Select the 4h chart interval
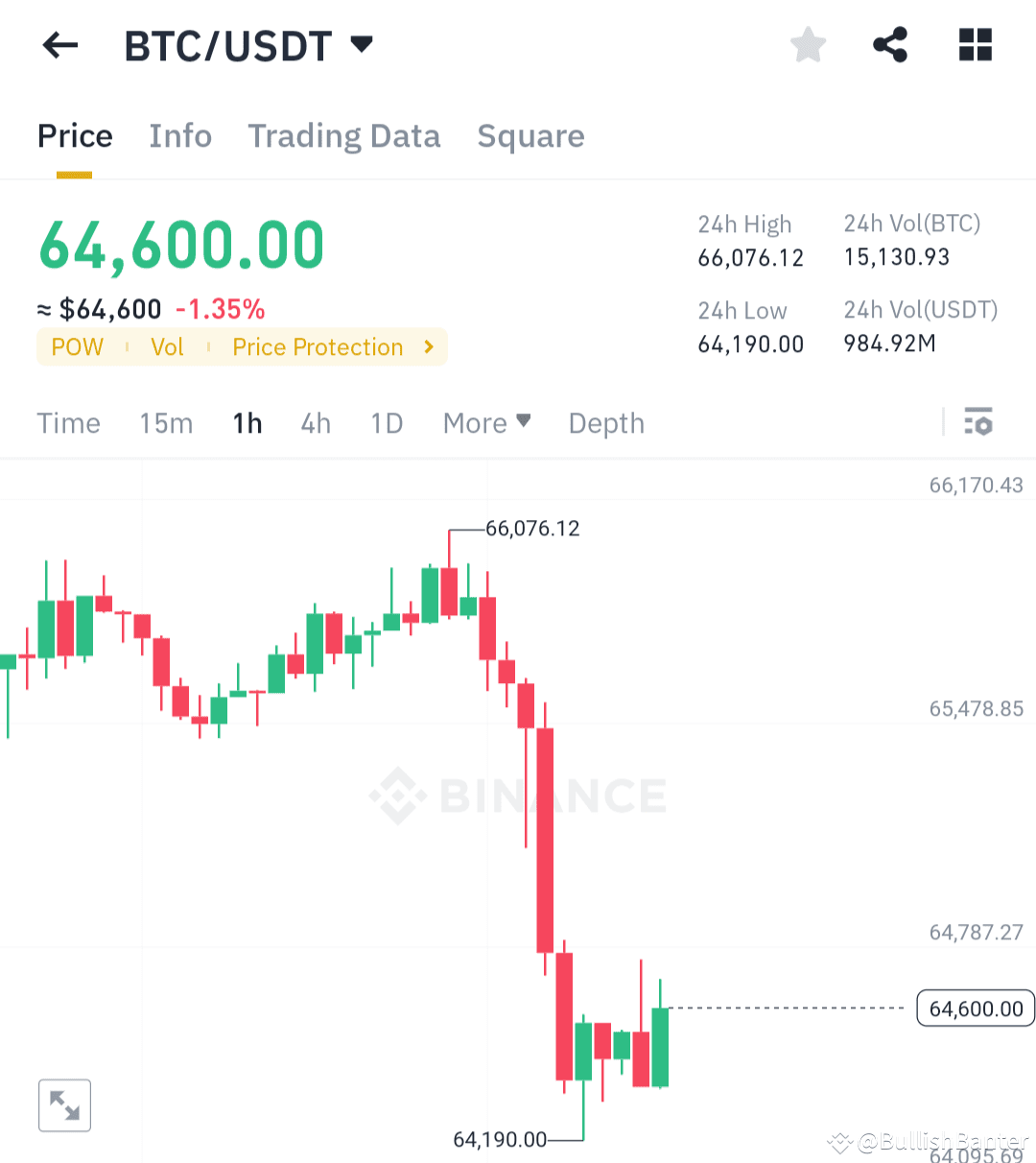Screen dimensions: 1036x1163 (316, 423)
